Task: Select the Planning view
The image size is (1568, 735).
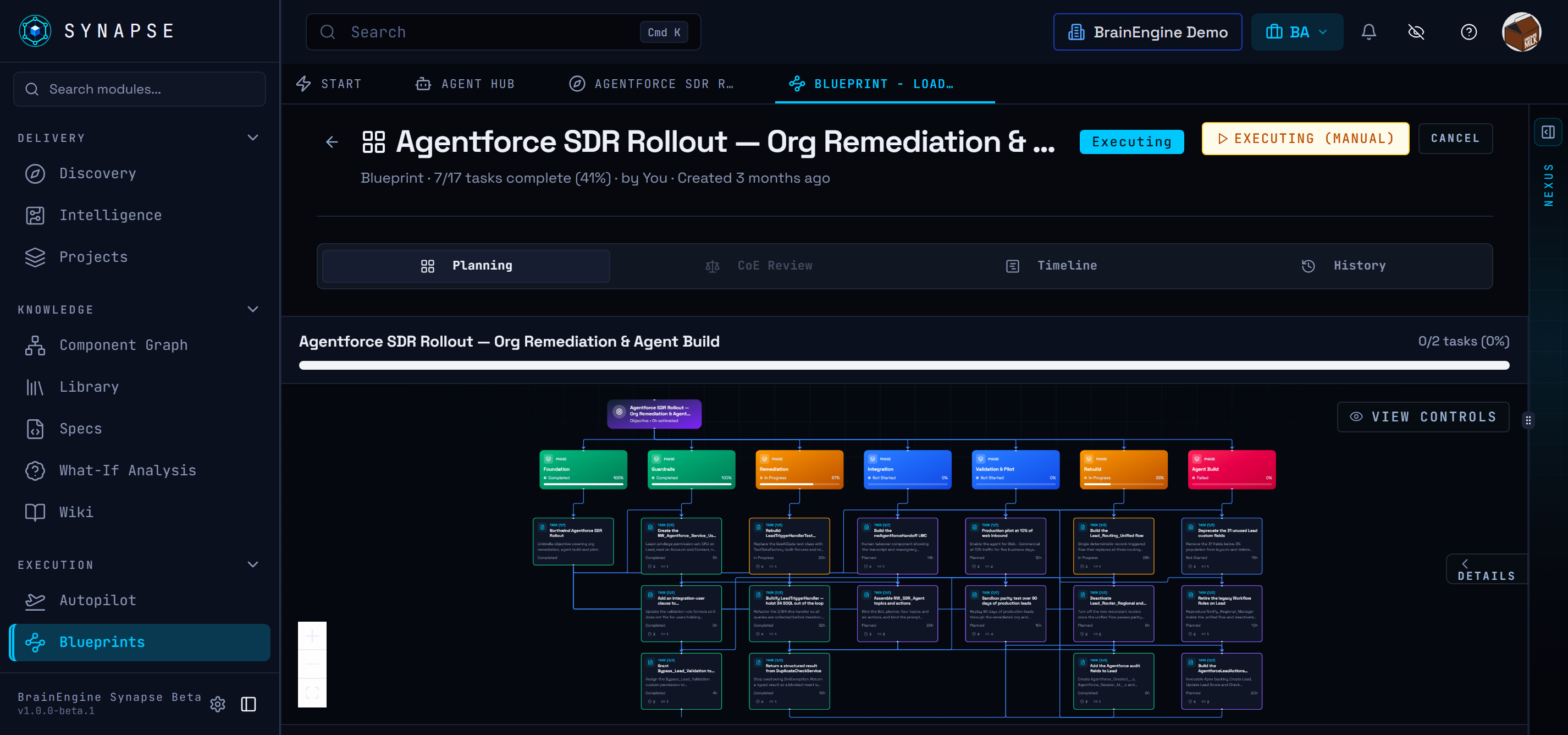Action: click(466, 266)
